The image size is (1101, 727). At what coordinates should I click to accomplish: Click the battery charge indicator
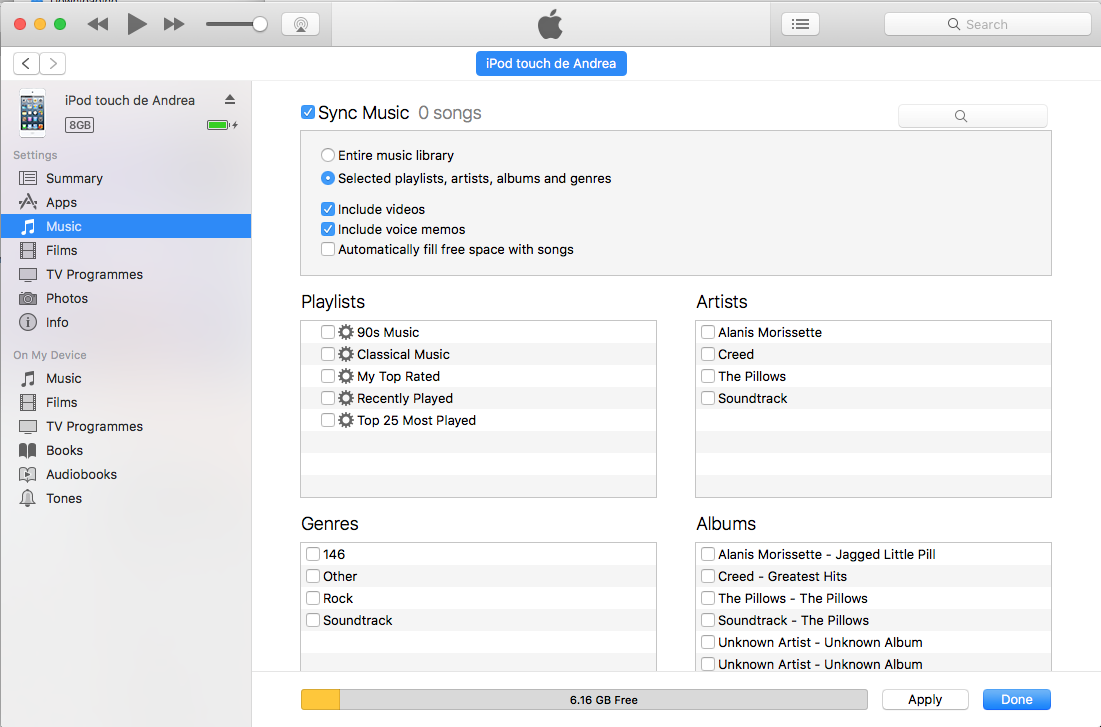[222, 125]
